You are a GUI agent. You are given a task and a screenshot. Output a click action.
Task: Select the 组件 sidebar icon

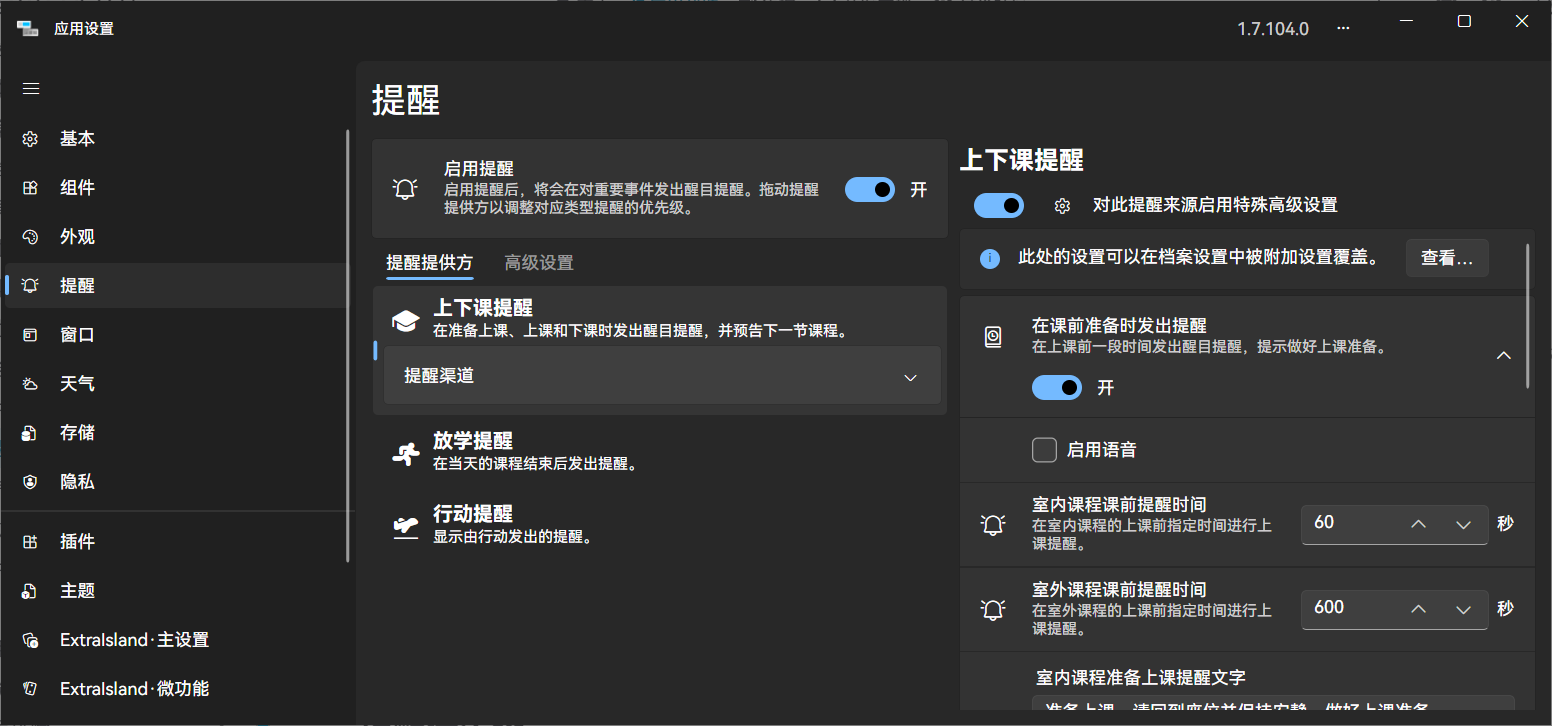point(76,187)
